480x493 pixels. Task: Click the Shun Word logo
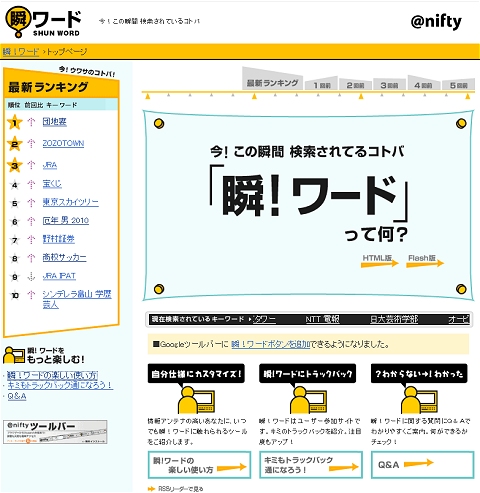pyautogui.click(x=43, y=22)
